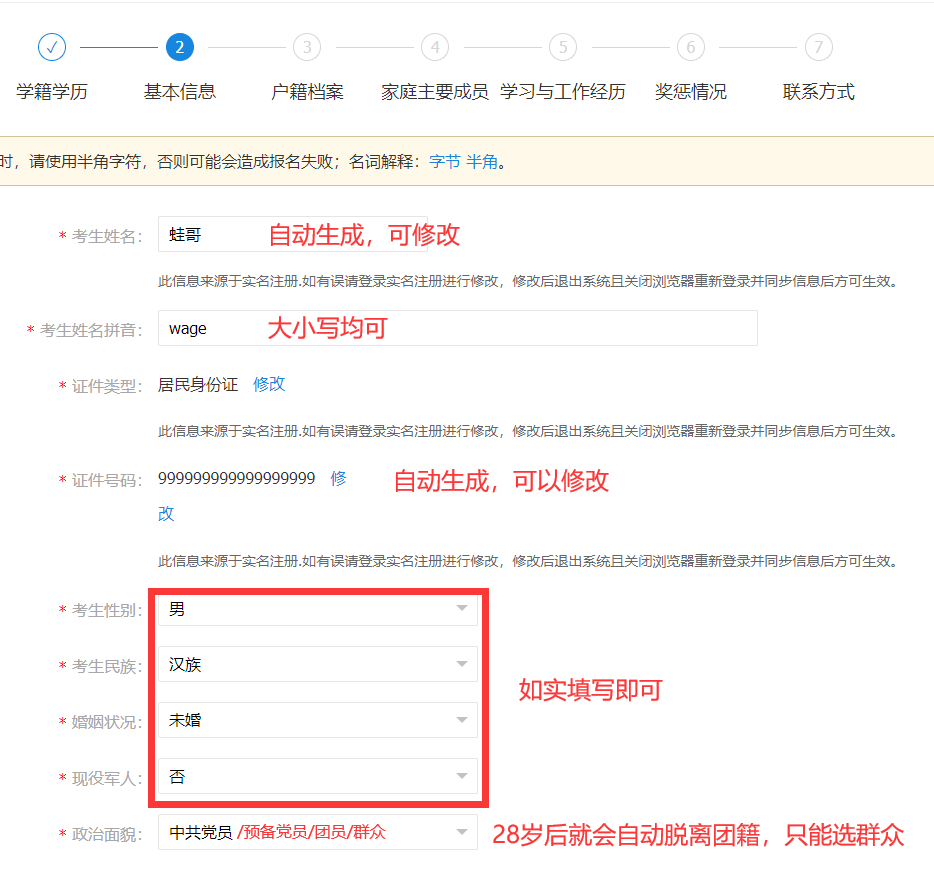The width and height of the screenshot is (934, 873).
Task: Click step 5 circle for 学习与工作经历
Action: coord(562,47)
